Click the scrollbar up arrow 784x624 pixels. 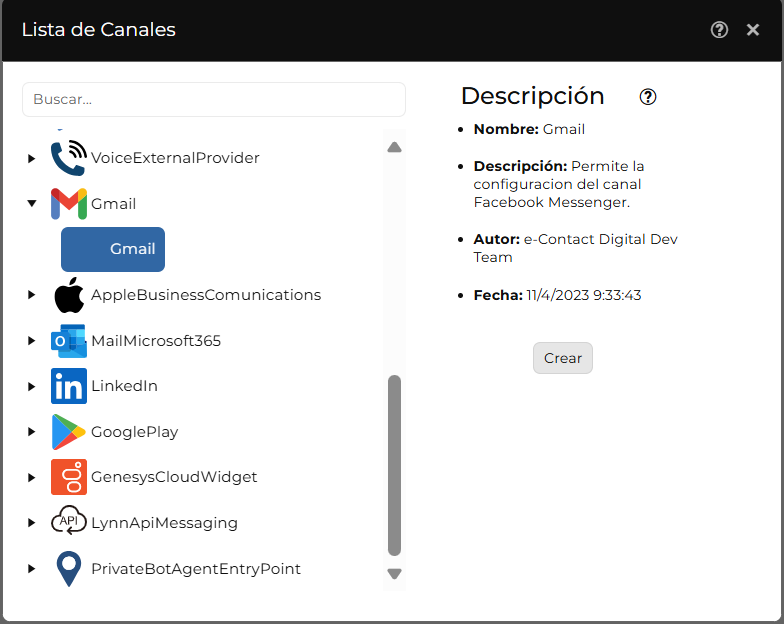[x=394, y=147]
